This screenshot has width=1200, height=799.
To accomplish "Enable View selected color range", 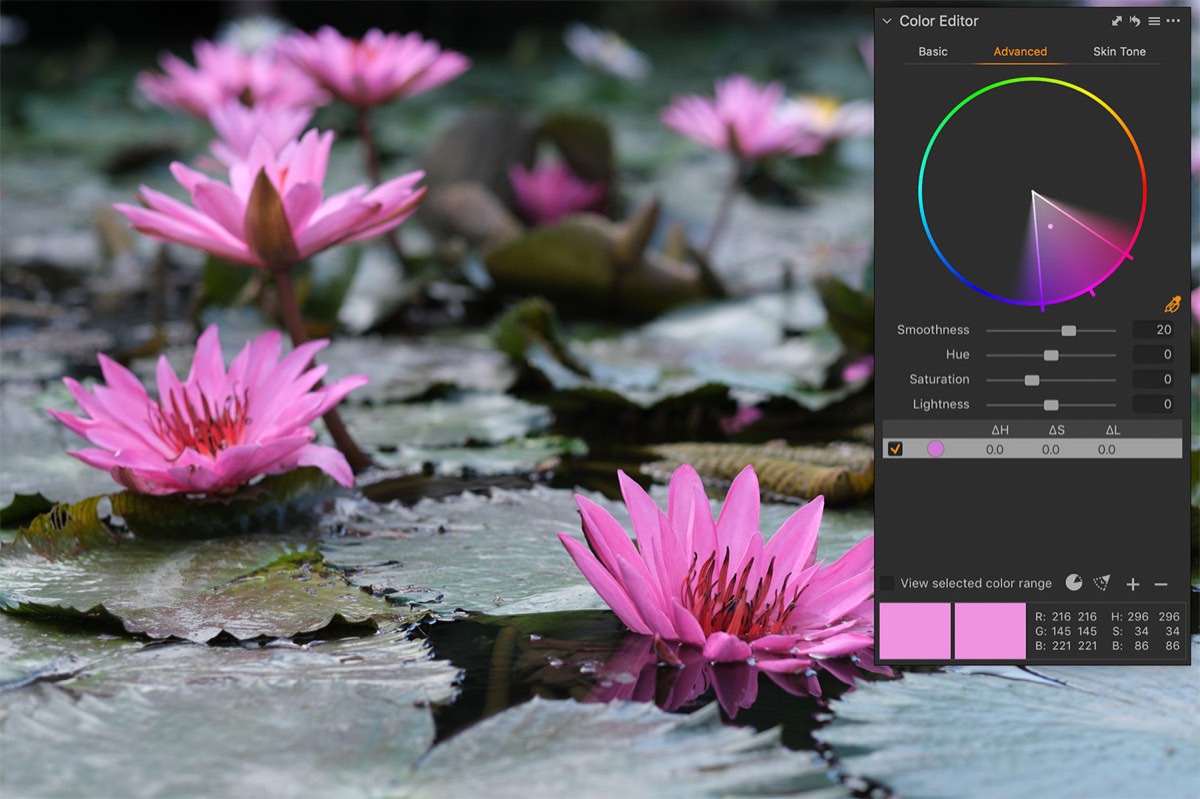I will 885,583.
